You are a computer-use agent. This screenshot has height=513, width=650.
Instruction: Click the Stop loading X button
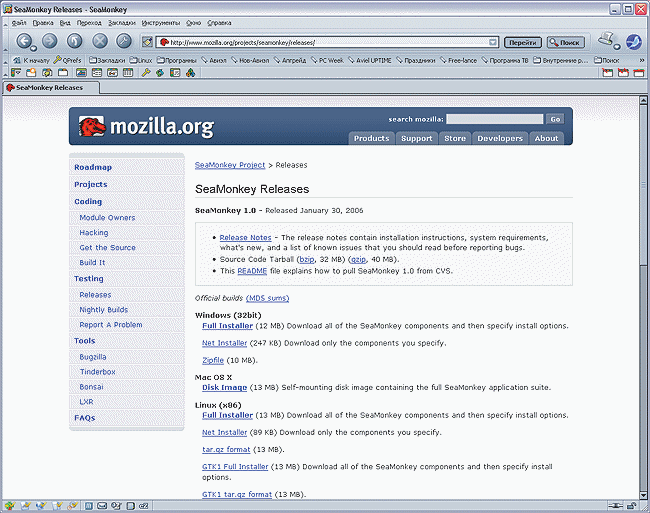tap(99, 41)
